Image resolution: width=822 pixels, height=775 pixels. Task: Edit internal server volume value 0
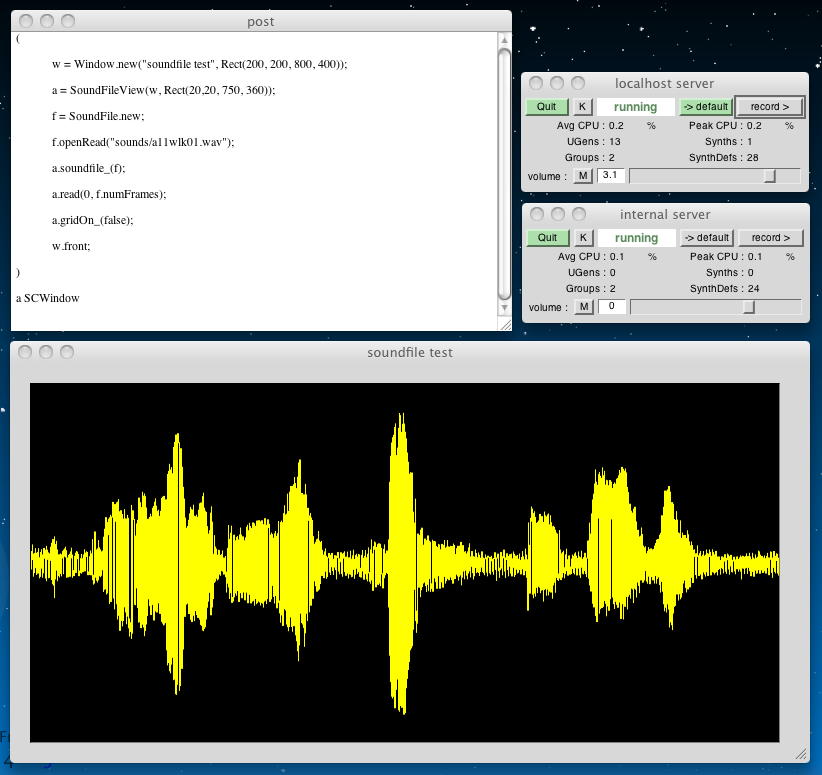(x=612, y=306)
